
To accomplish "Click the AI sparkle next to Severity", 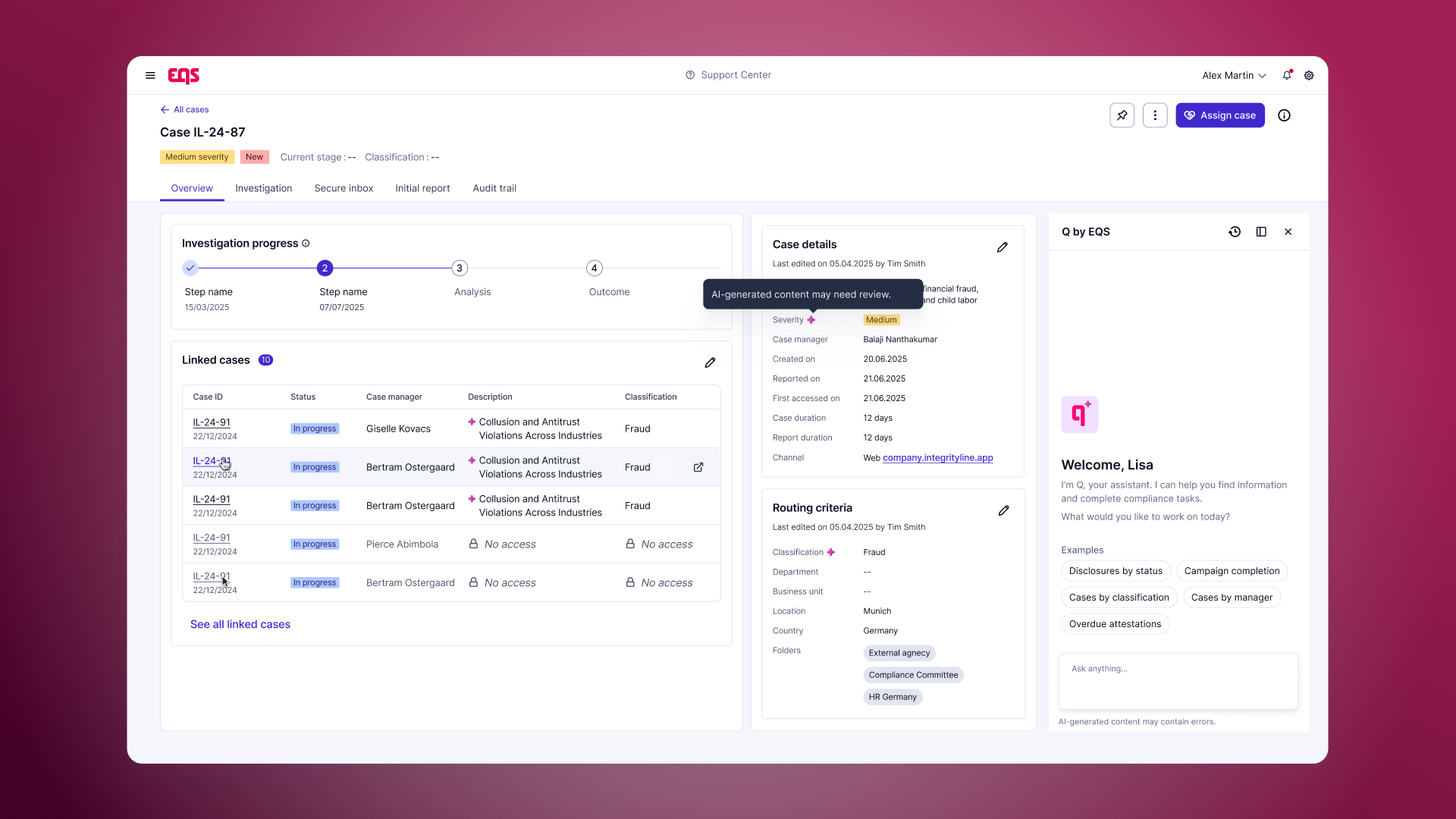I will [811, 320].
